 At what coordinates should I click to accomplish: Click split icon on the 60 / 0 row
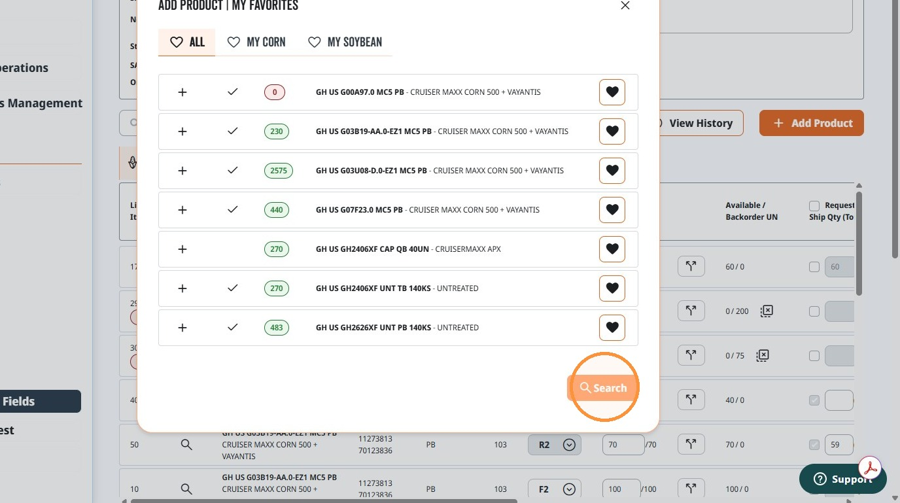pos(690,266)
